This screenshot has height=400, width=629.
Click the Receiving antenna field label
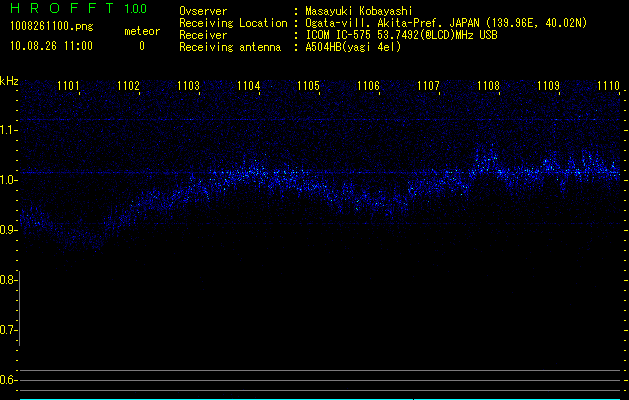(x=230, y=47)
